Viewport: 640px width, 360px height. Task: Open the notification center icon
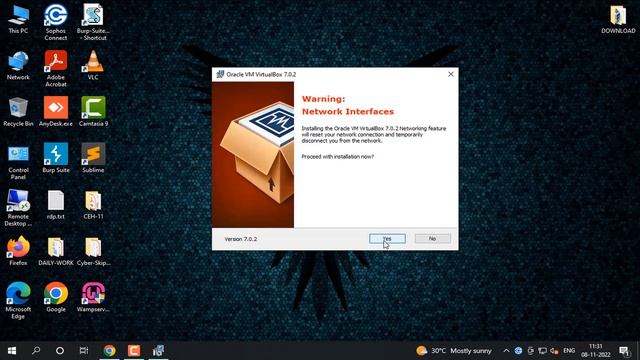coord(624,351)
